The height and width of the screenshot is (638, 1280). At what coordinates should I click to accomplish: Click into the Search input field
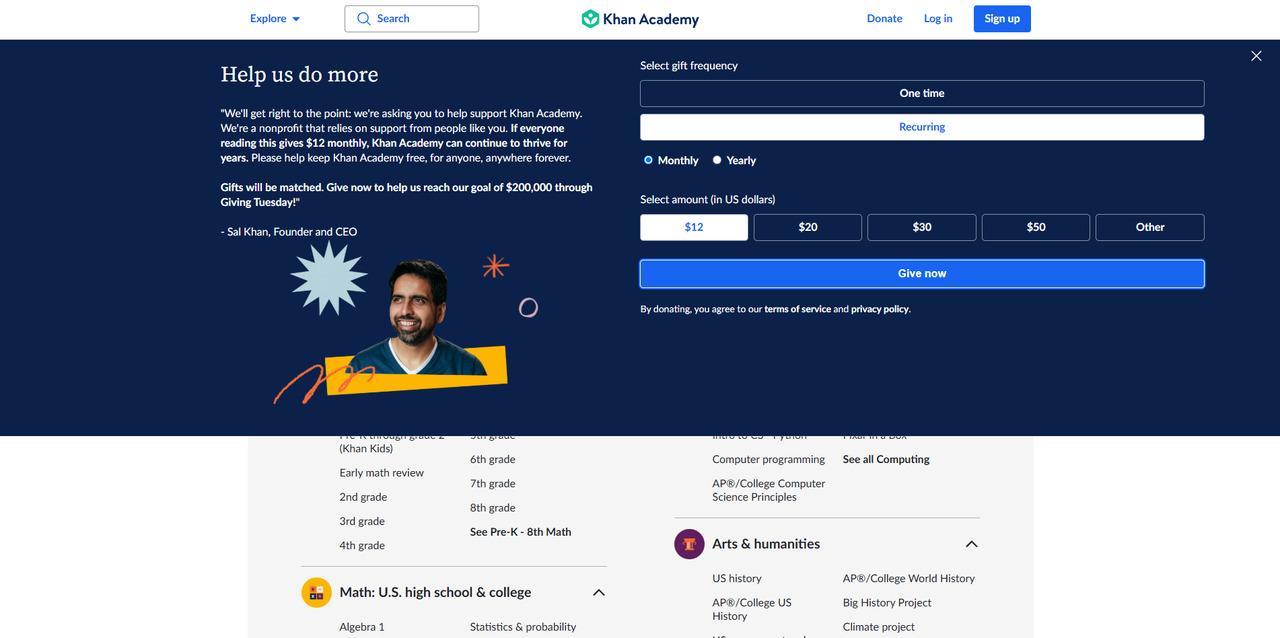coord(412,19)
